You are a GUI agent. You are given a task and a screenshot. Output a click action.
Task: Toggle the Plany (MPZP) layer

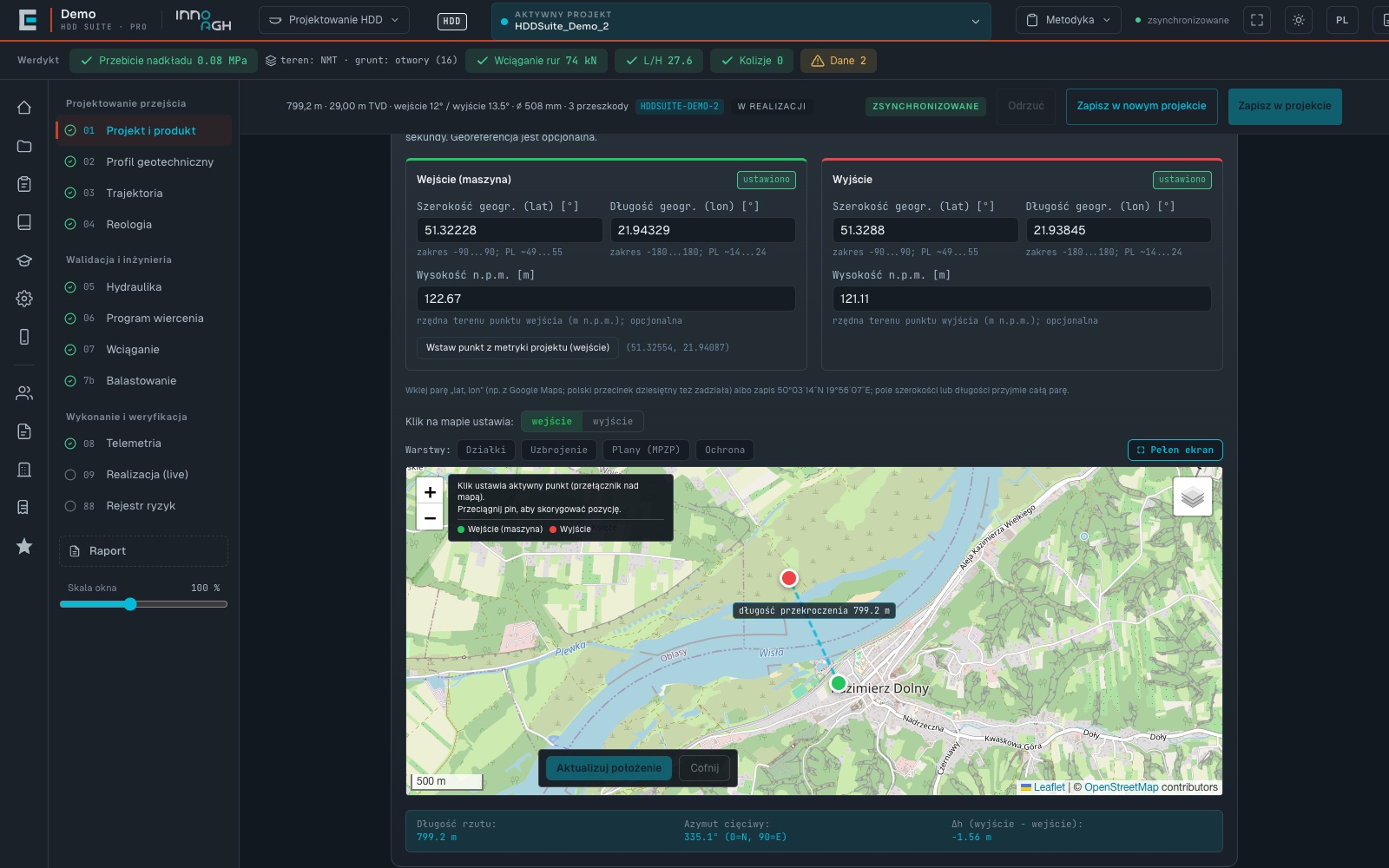(646, 450)
